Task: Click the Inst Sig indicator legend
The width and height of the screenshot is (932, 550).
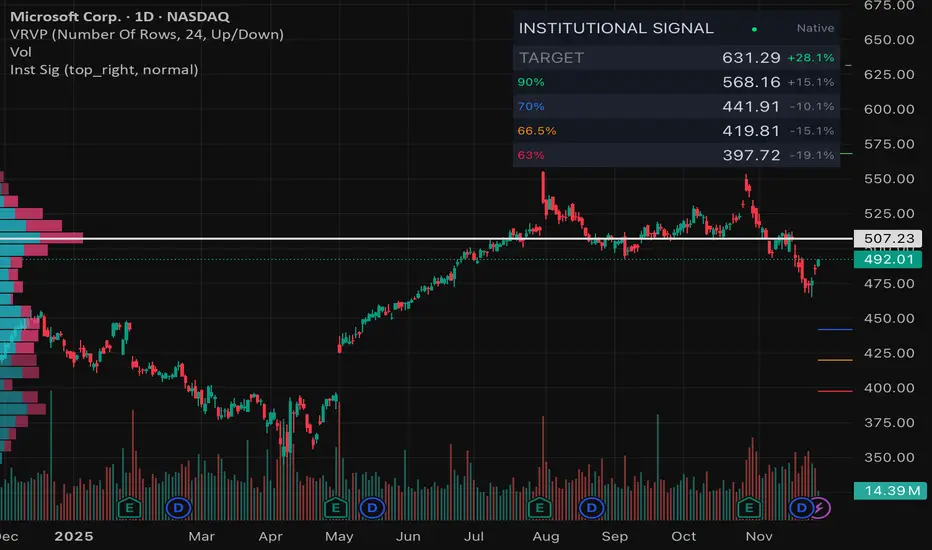Action: [99, 70]
